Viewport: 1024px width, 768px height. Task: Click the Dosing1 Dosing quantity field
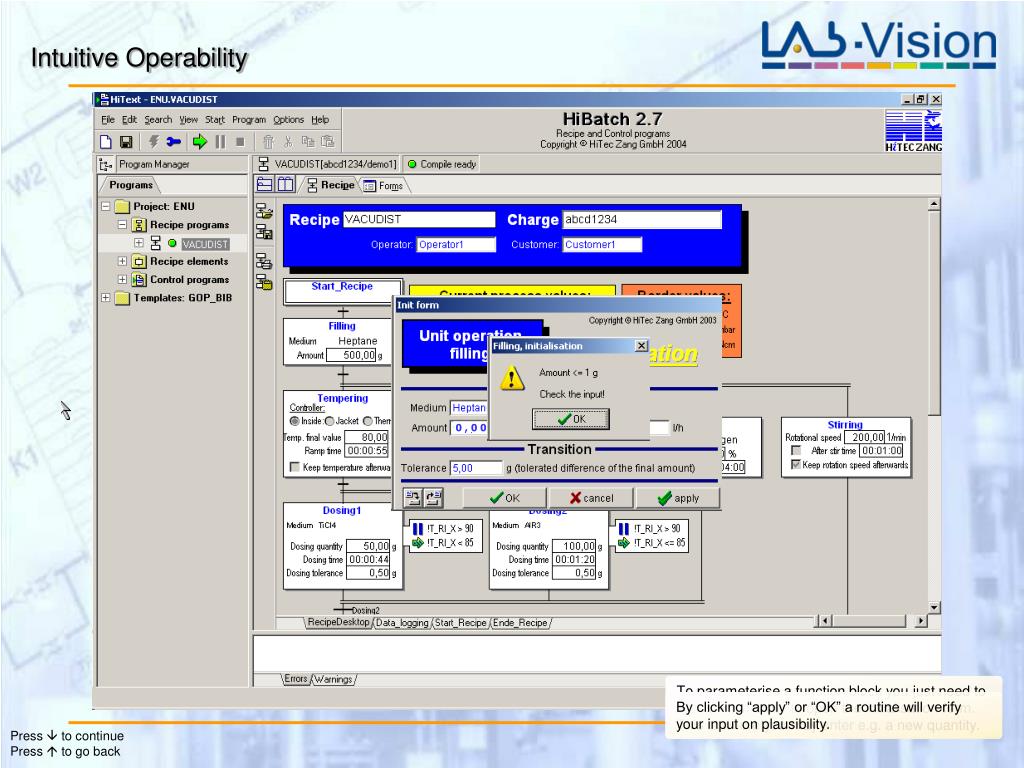pyautogui.click(x=368, y=546)
